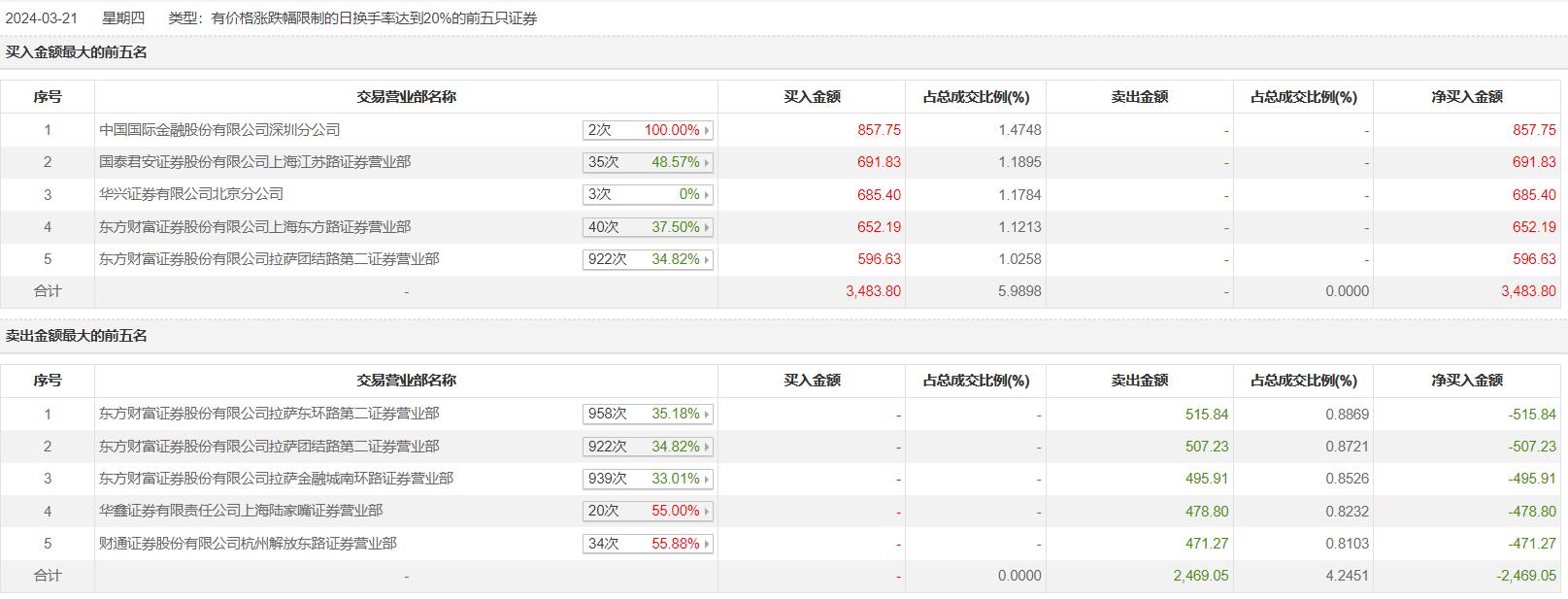Open 东方财富证券上海东方路证券营业部 link
Image resolution: width=1568 pixels, height=599 pixels.
tap(254, 226)
